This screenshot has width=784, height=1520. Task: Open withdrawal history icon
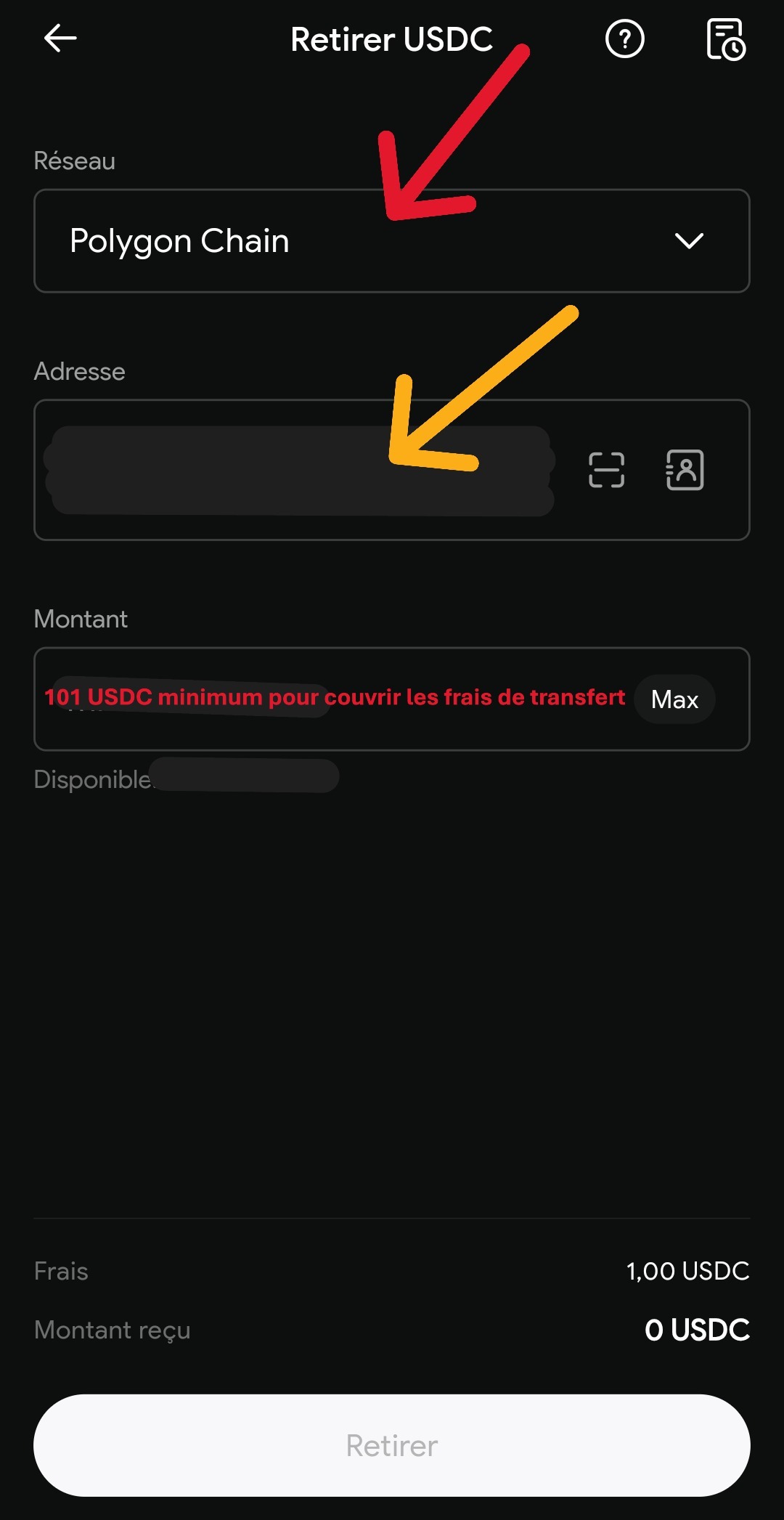726,39
